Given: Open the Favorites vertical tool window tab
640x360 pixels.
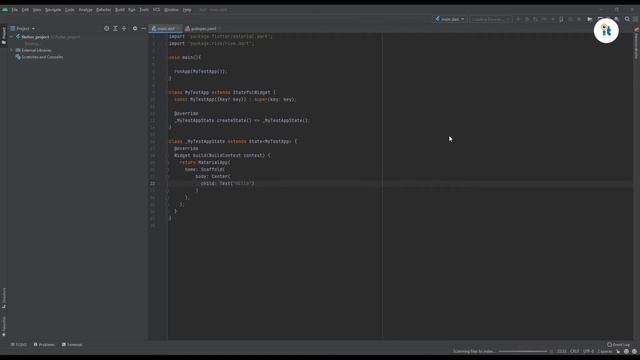Looking at the screenshot, I should click(4, 326).
